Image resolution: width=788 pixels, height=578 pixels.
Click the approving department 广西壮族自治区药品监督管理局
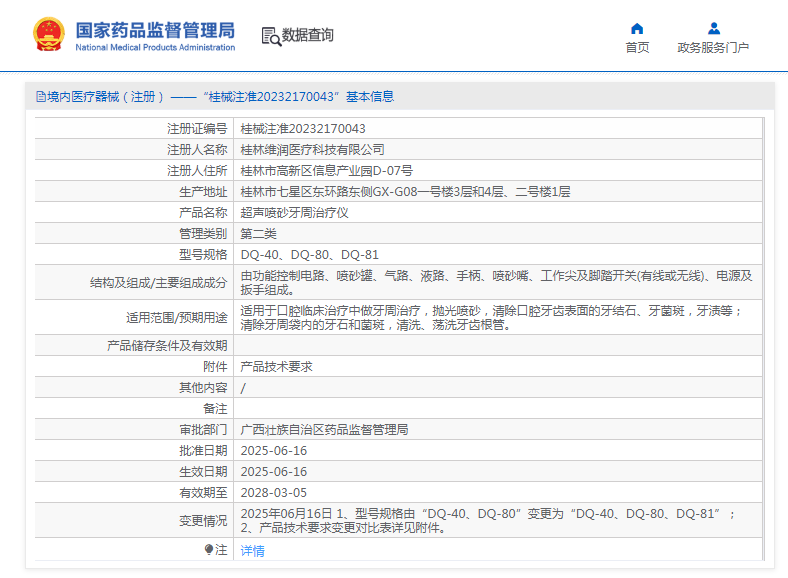pyautogui.click(x=325, y=430)
